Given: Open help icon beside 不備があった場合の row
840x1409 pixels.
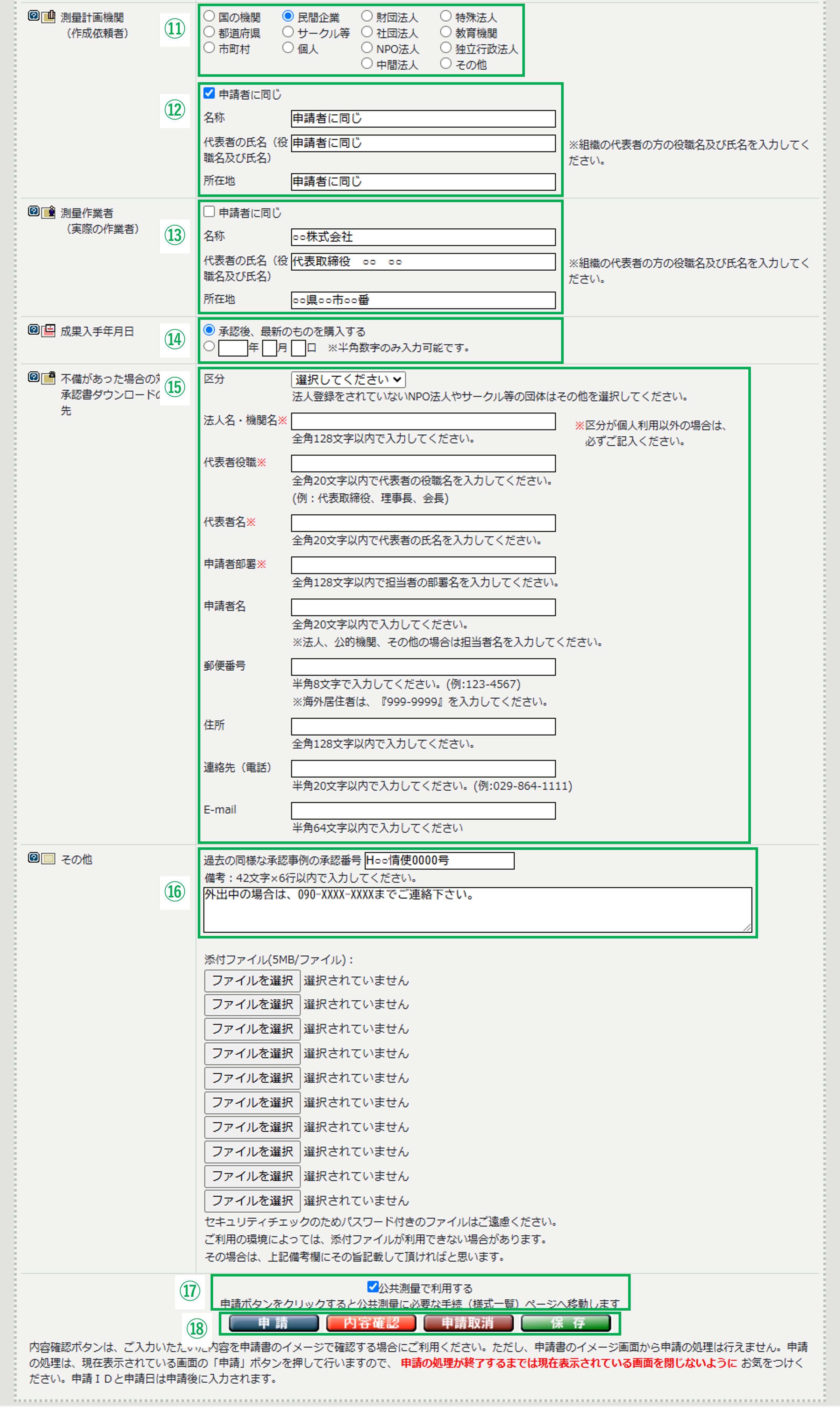Looking at the screenshot, I should (x=33, y=378).
